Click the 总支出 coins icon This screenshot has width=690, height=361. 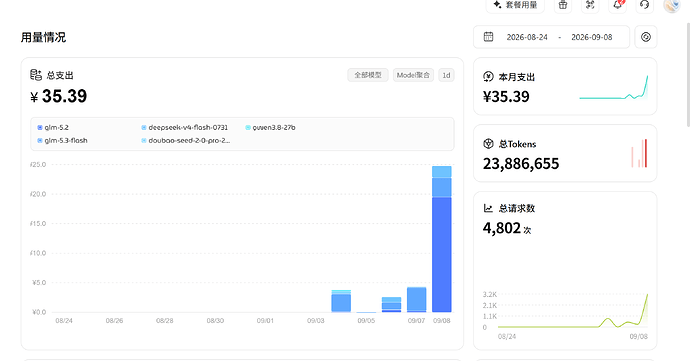click(x=36, y=75)
